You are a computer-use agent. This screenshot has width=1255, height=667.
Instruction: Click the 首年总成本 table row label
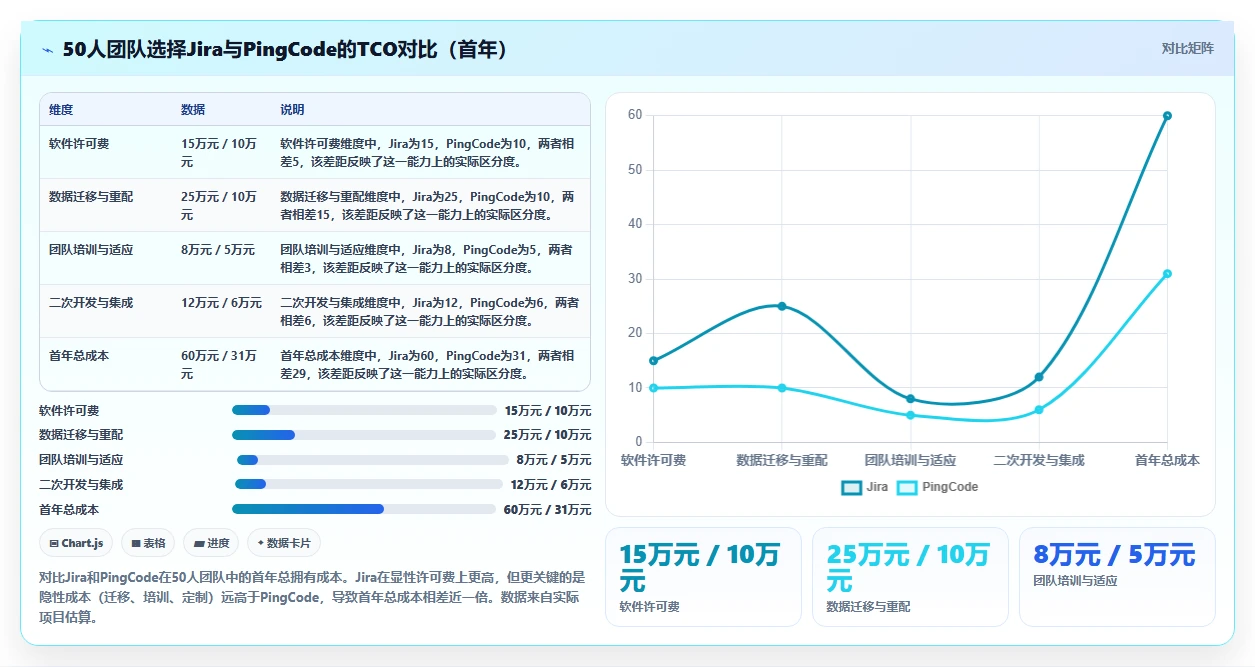coord(79,356)
